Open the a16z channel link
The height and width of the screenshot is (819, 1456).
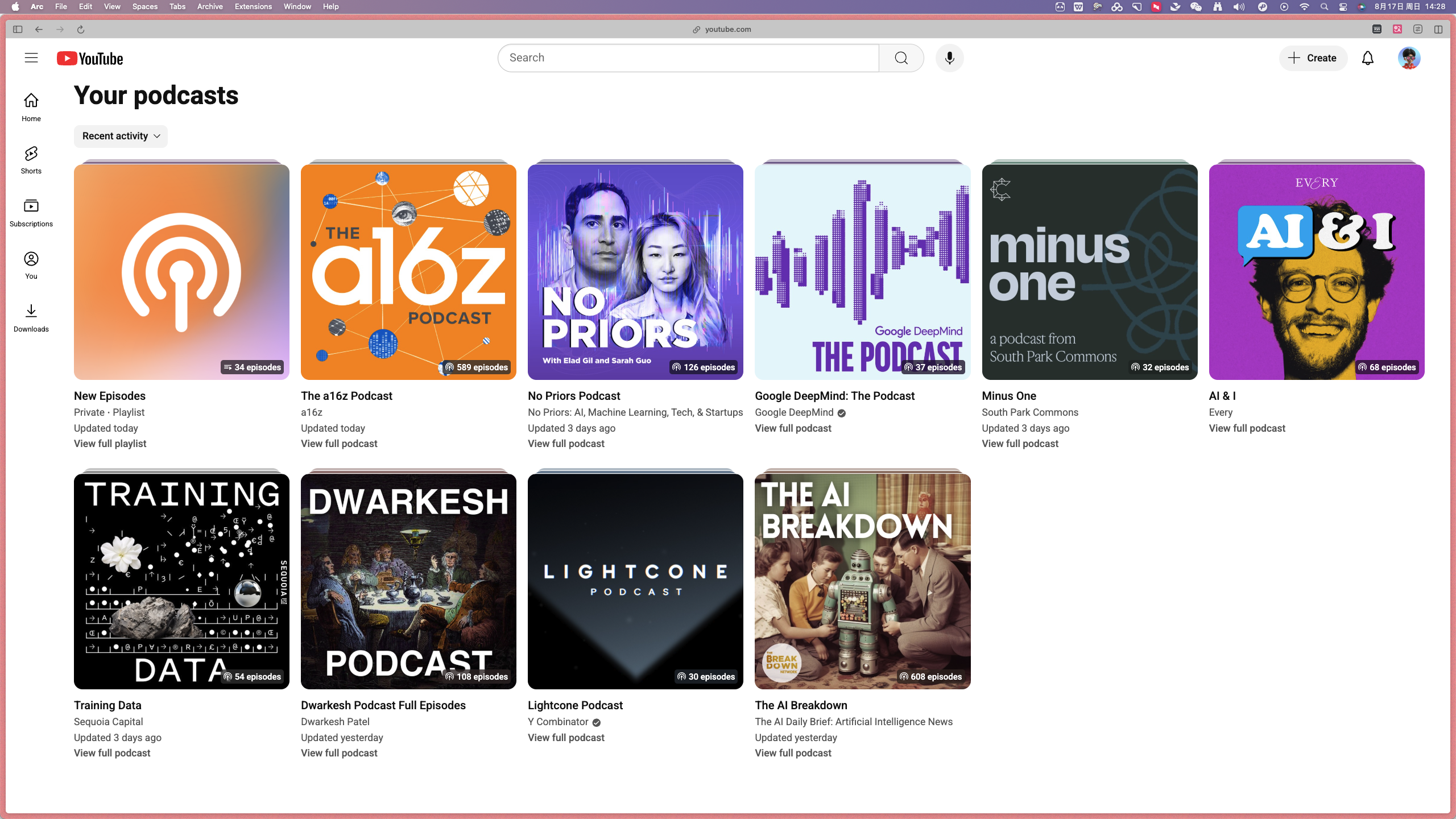coord(312,412)
